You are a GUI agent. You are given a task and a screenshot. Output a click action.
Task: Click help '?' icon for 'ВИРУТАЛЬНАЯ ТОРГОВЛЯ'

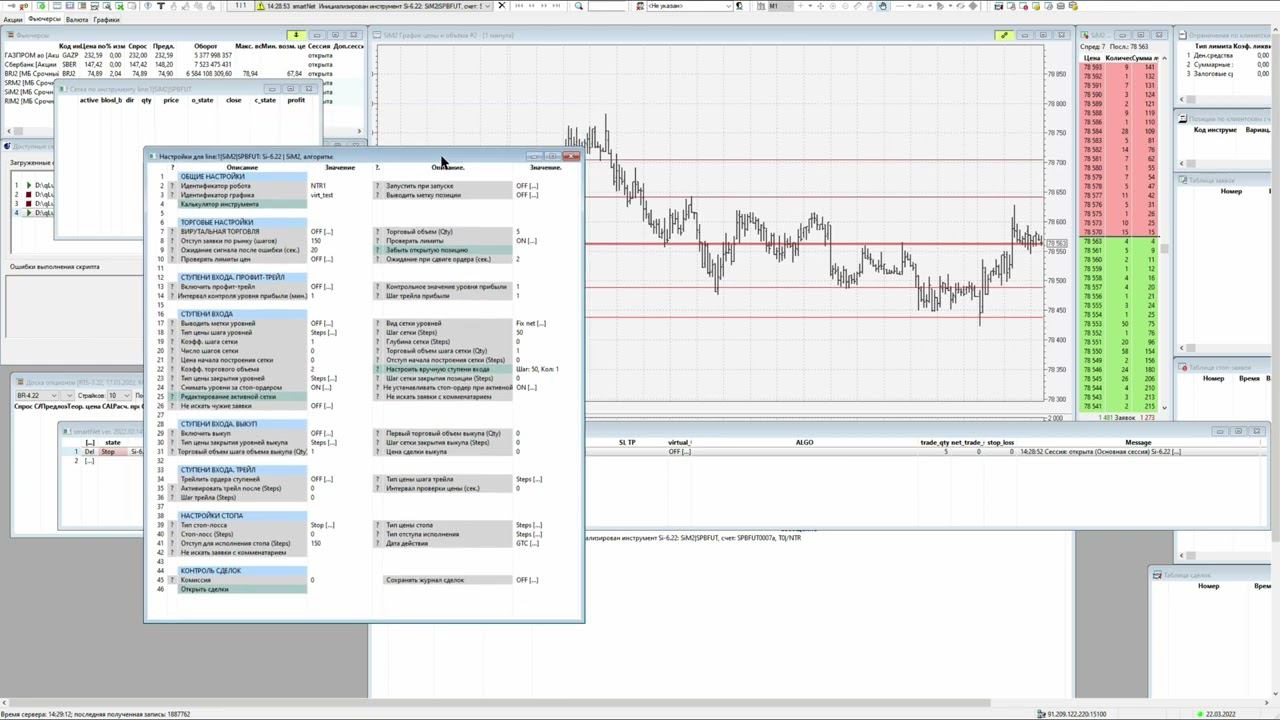172,232
